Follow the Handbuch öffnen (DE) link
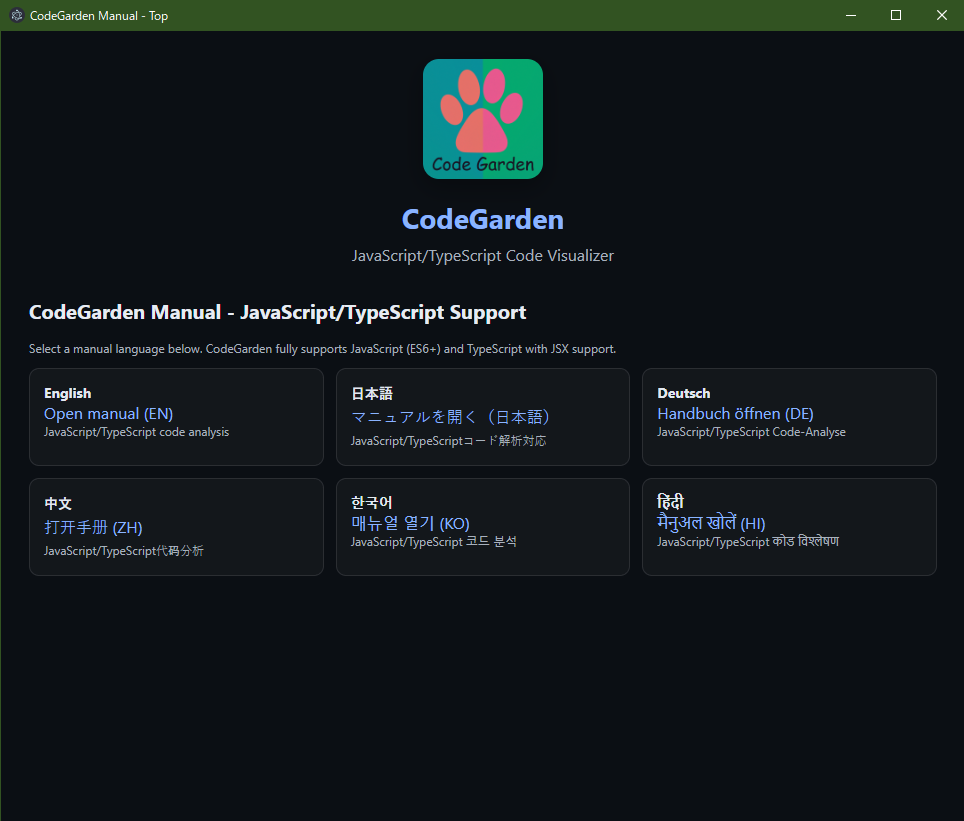The height and width of the screenshot is (821, 964). click(x=735, y=413)
